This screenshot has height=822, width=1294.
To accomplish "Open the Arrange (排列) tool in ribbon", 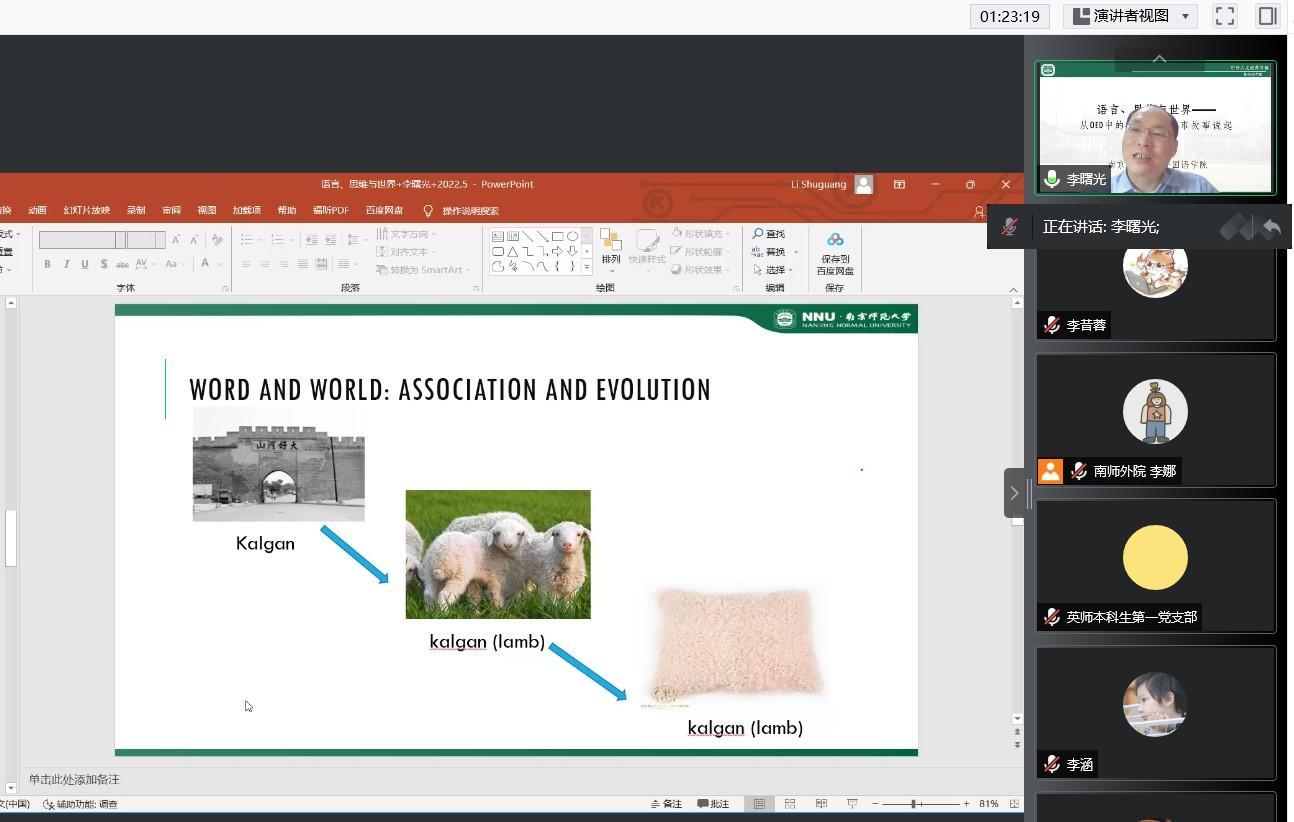I will point(610,248).
